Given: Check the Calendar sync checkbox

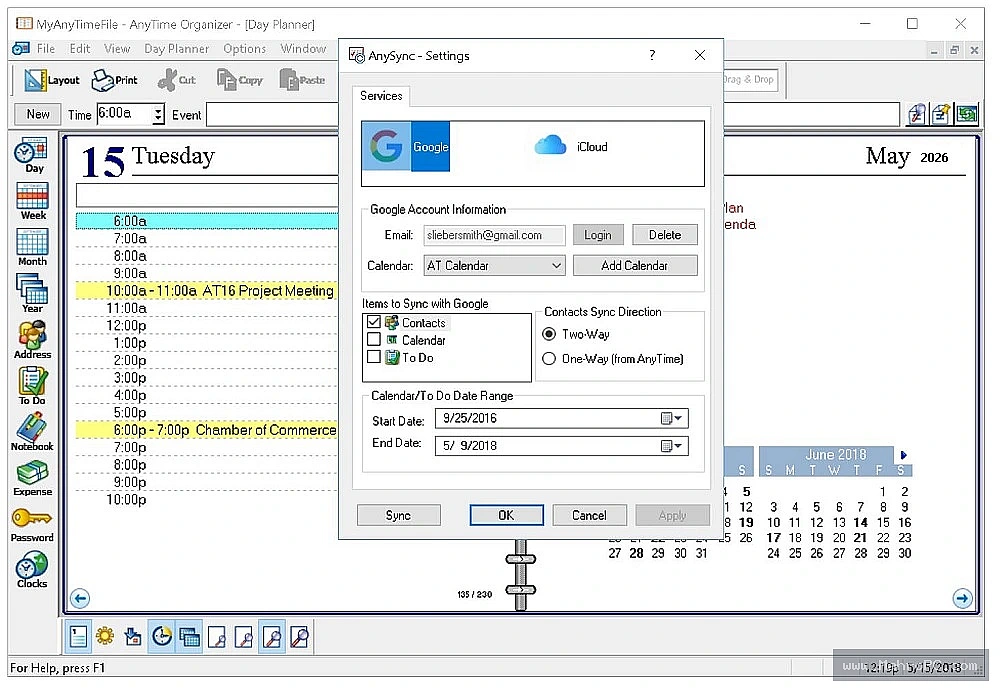Looking at the screenshot, I should coord(374,339).
